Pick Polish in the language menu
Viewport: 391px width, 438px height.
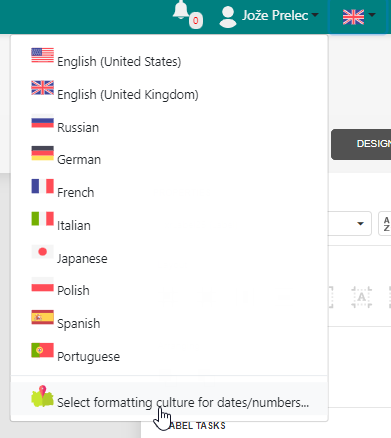tap(169, 285)
